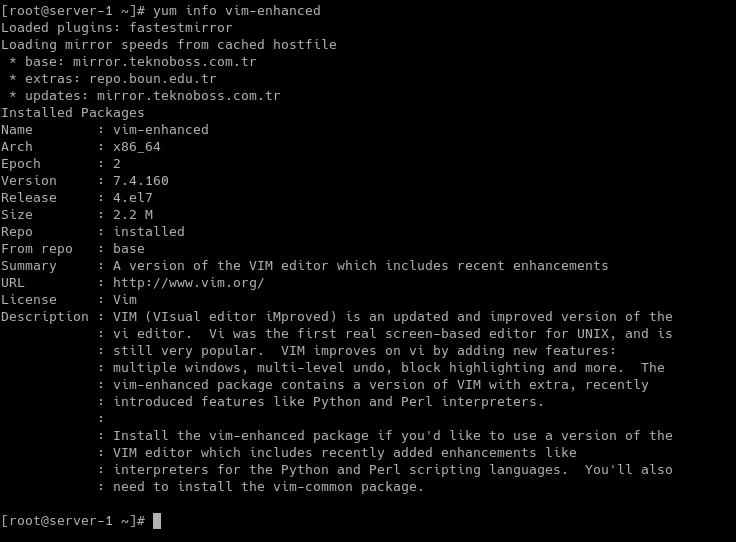Click the 'Description' field label
Viewport: 736px width, 542px height.
(45, 317)
